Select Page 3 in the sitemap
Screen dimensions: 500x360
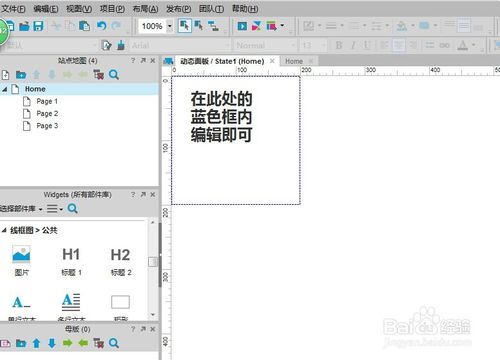tap(47, 126)
